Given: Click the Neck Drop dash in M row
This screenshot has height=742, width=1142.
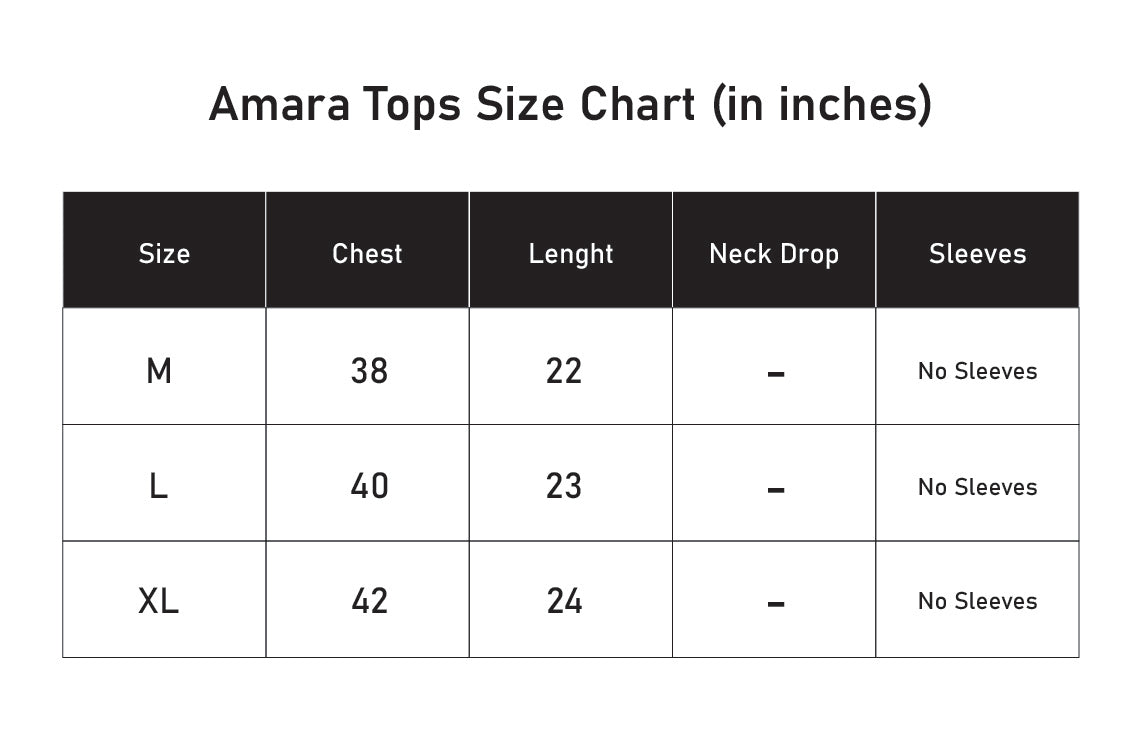Looking at the screenshot, I should (x=775, y=374).
